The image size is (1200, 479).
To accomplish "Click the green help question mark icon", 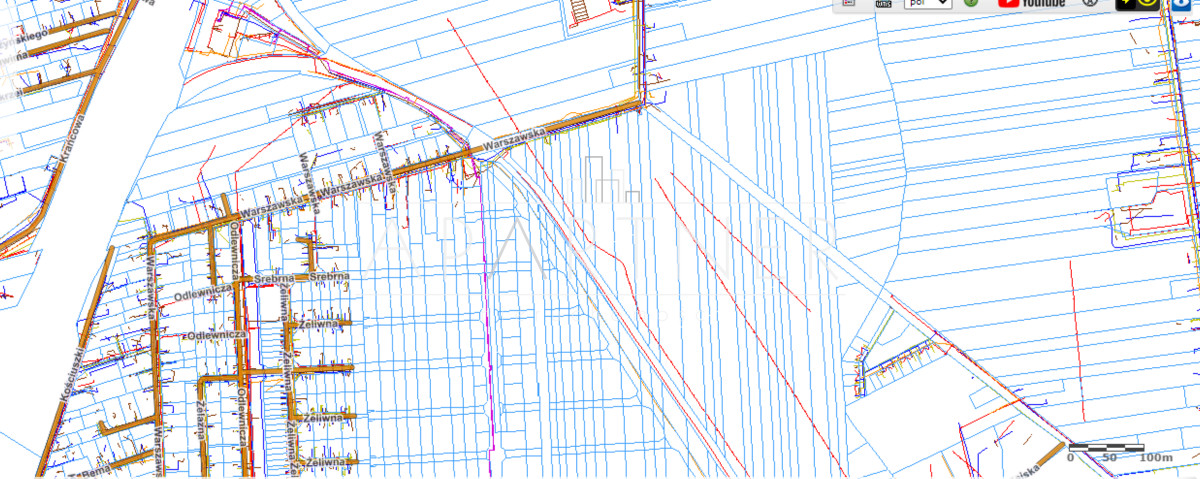I will 971,3.
